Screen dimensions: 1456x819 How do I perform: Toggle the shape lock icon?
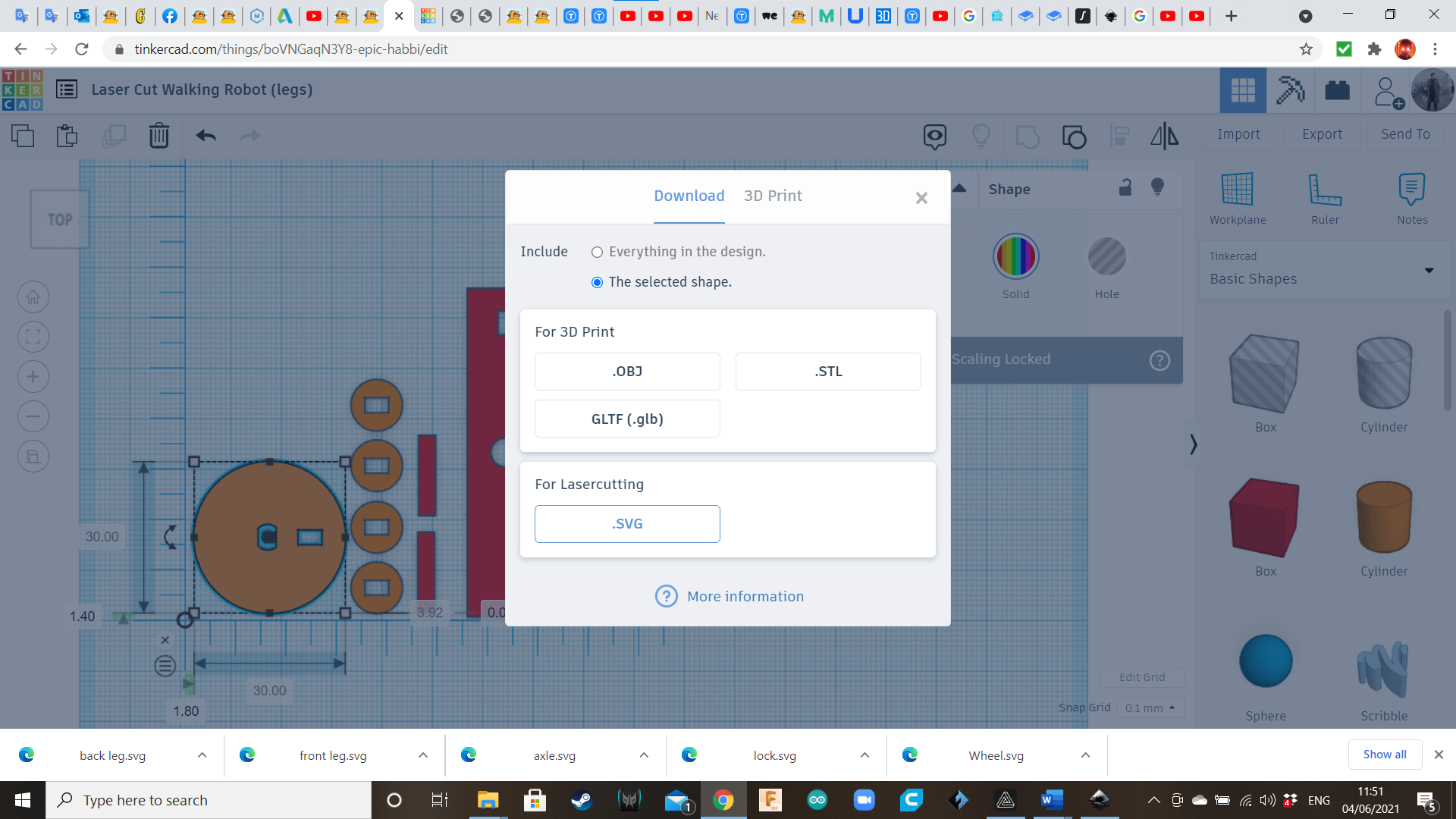click(1125, 188)
